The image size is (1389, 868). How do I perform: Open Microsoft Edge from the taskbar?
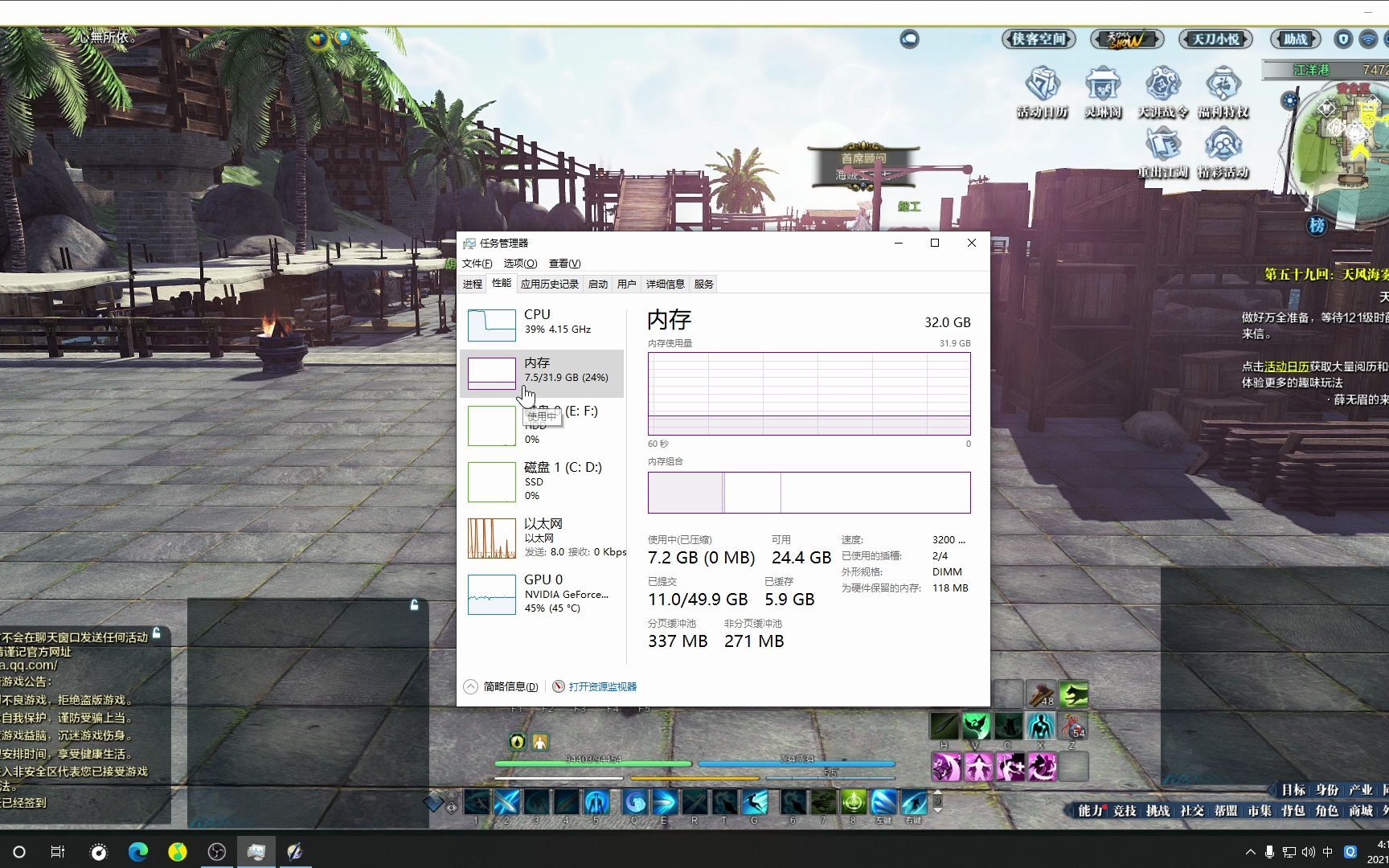pos(138,852)
